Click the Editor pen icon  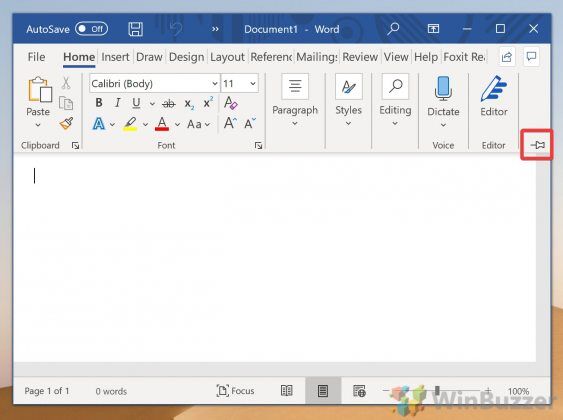(x=494, y=89)
